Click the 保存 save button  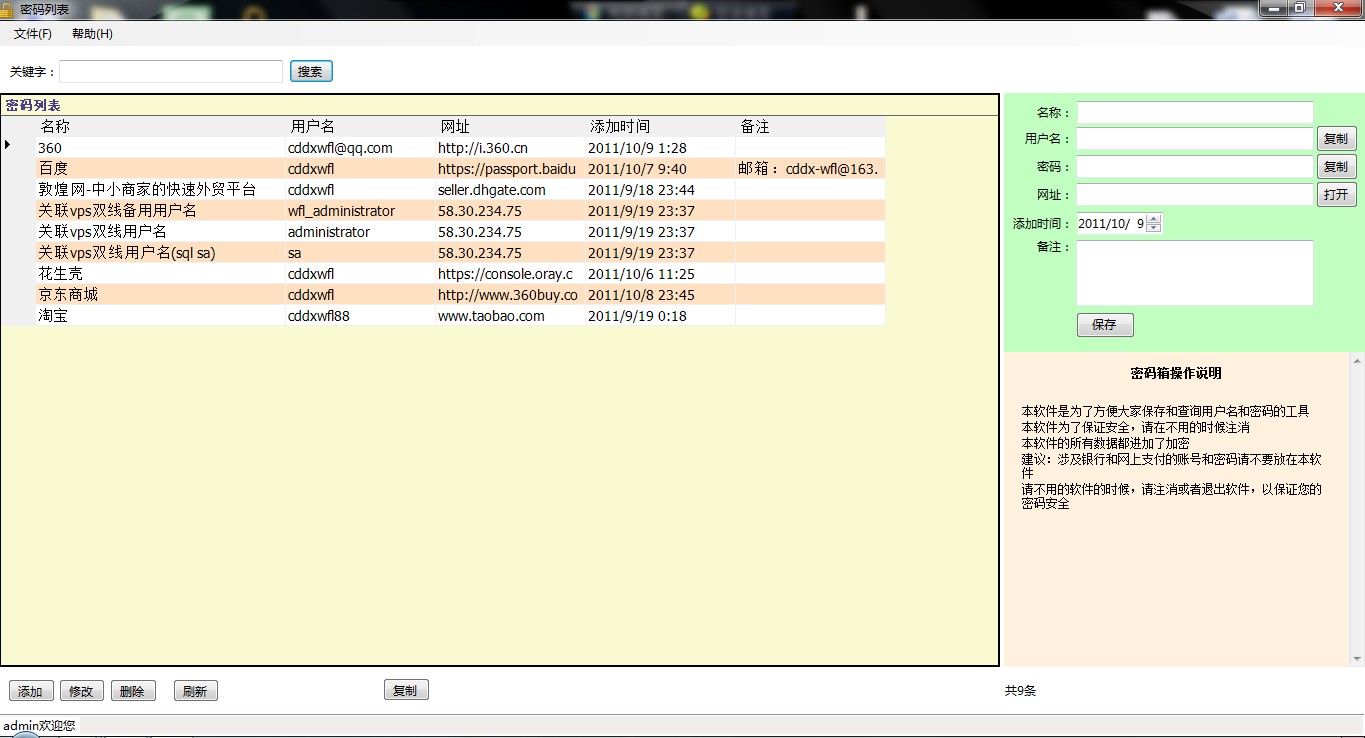(x=1105, y=325)
